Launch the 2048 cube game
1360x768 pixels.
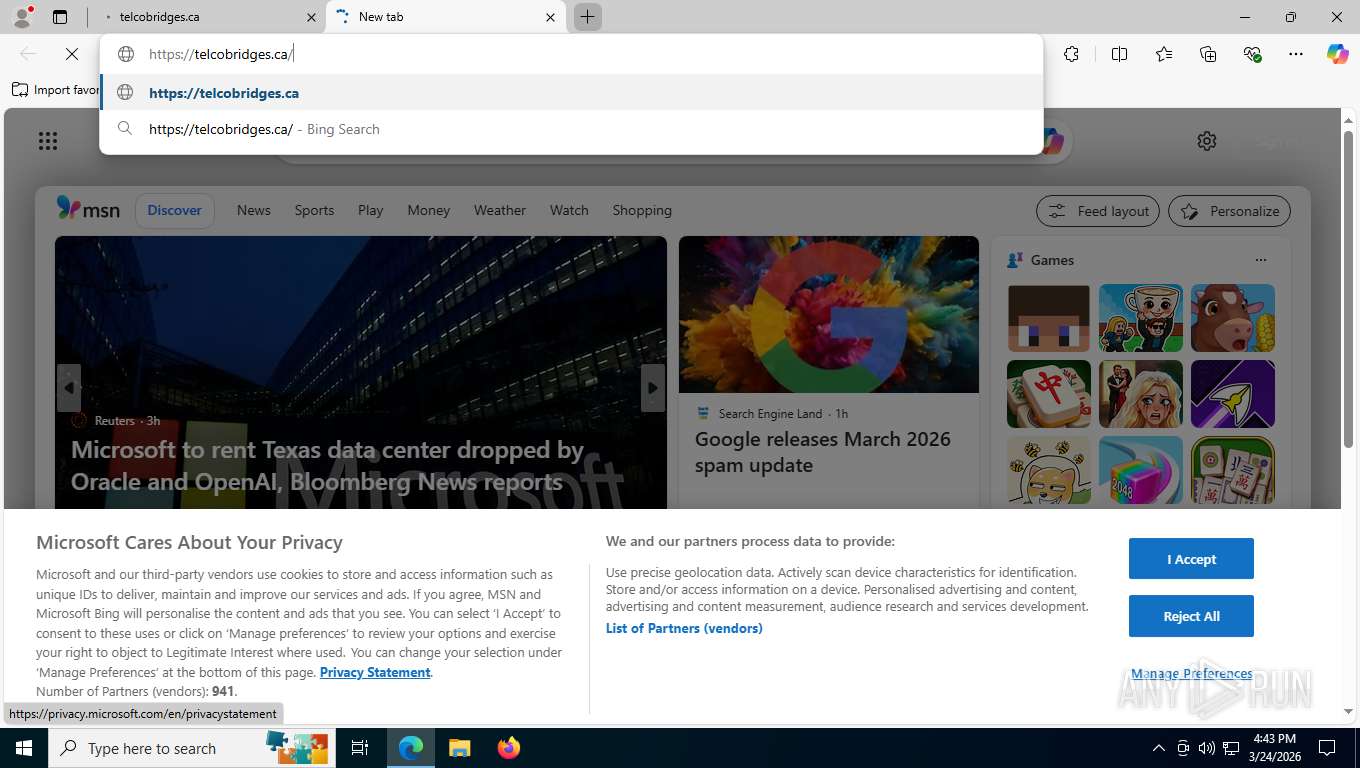(x=1141, y=470)
